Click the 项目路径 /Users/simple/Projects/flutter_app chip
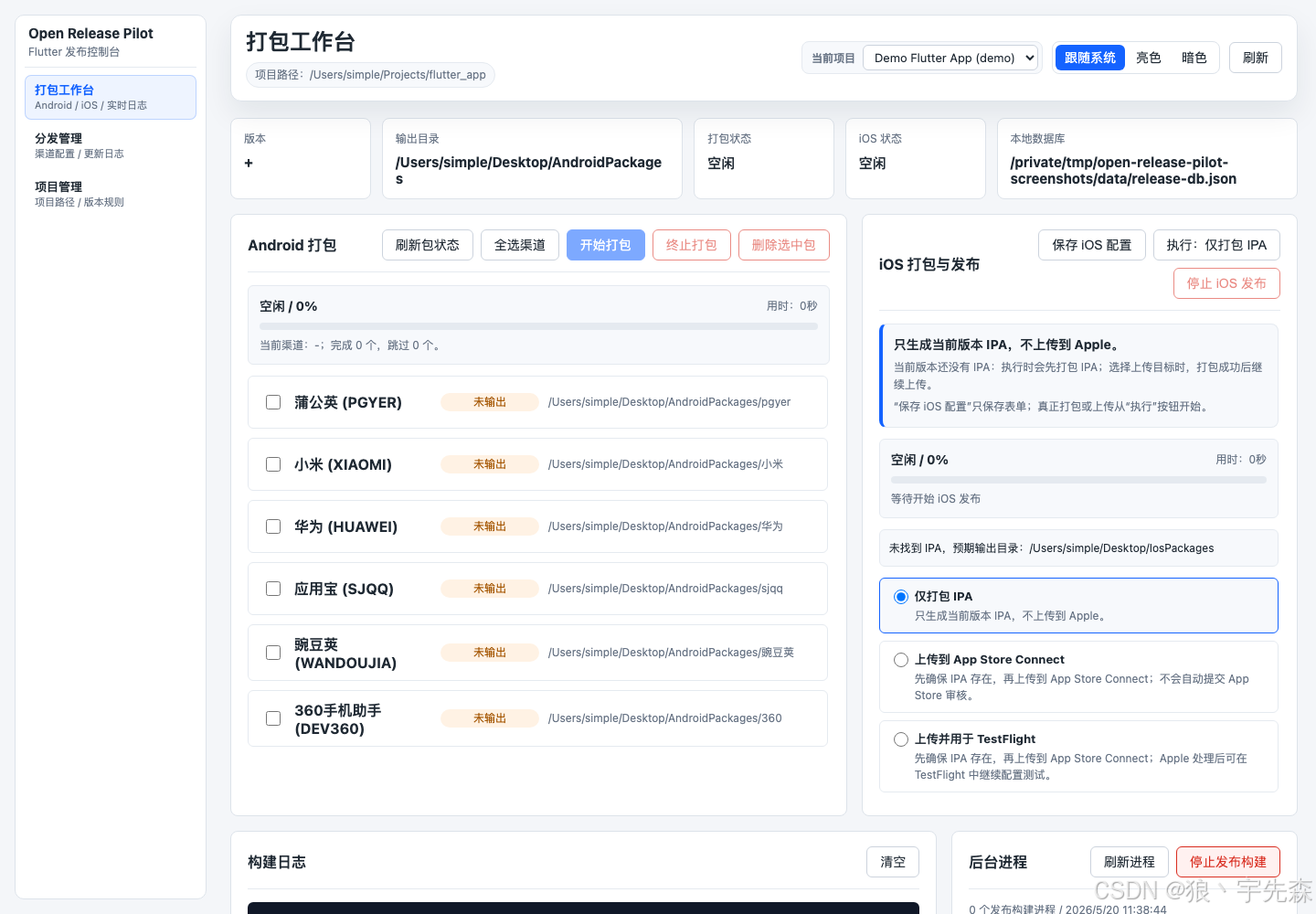The width and height of the screenshot is (1316, 914). click(370, 75)
